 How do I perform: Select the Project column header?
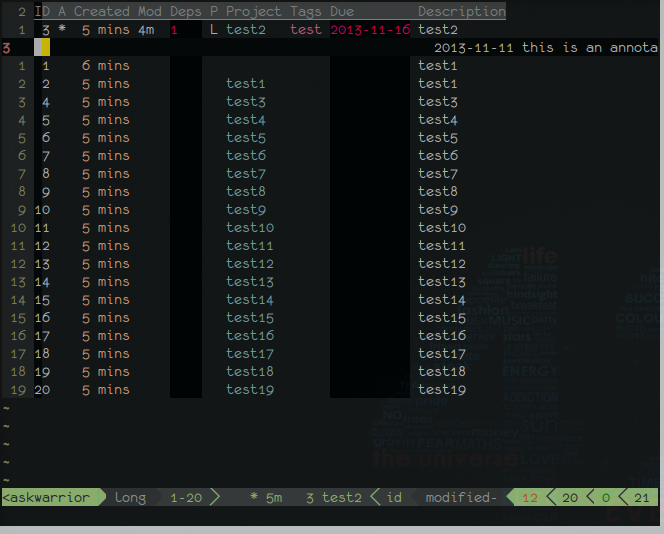[253, 12]
